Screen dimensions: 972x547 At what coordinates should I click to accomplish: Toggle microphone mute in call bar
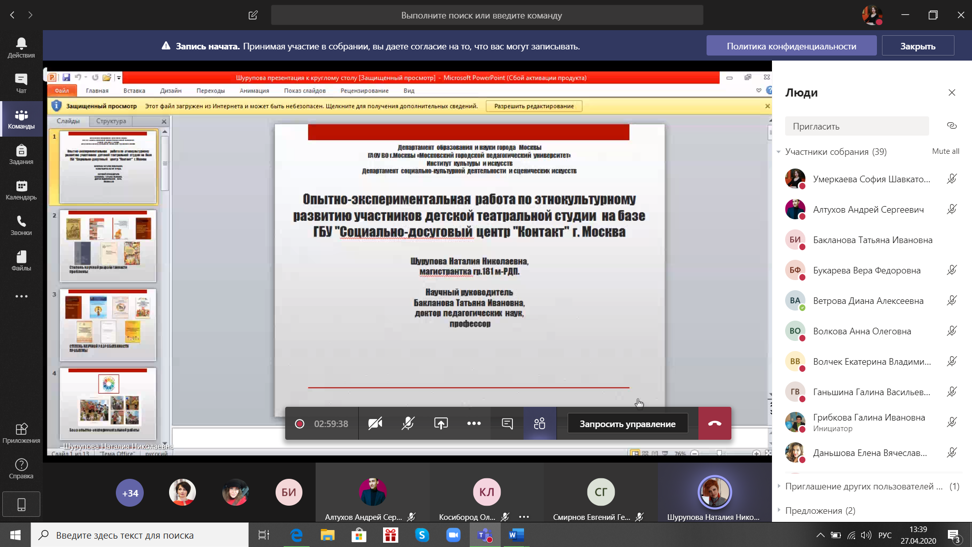coord(408,424)
